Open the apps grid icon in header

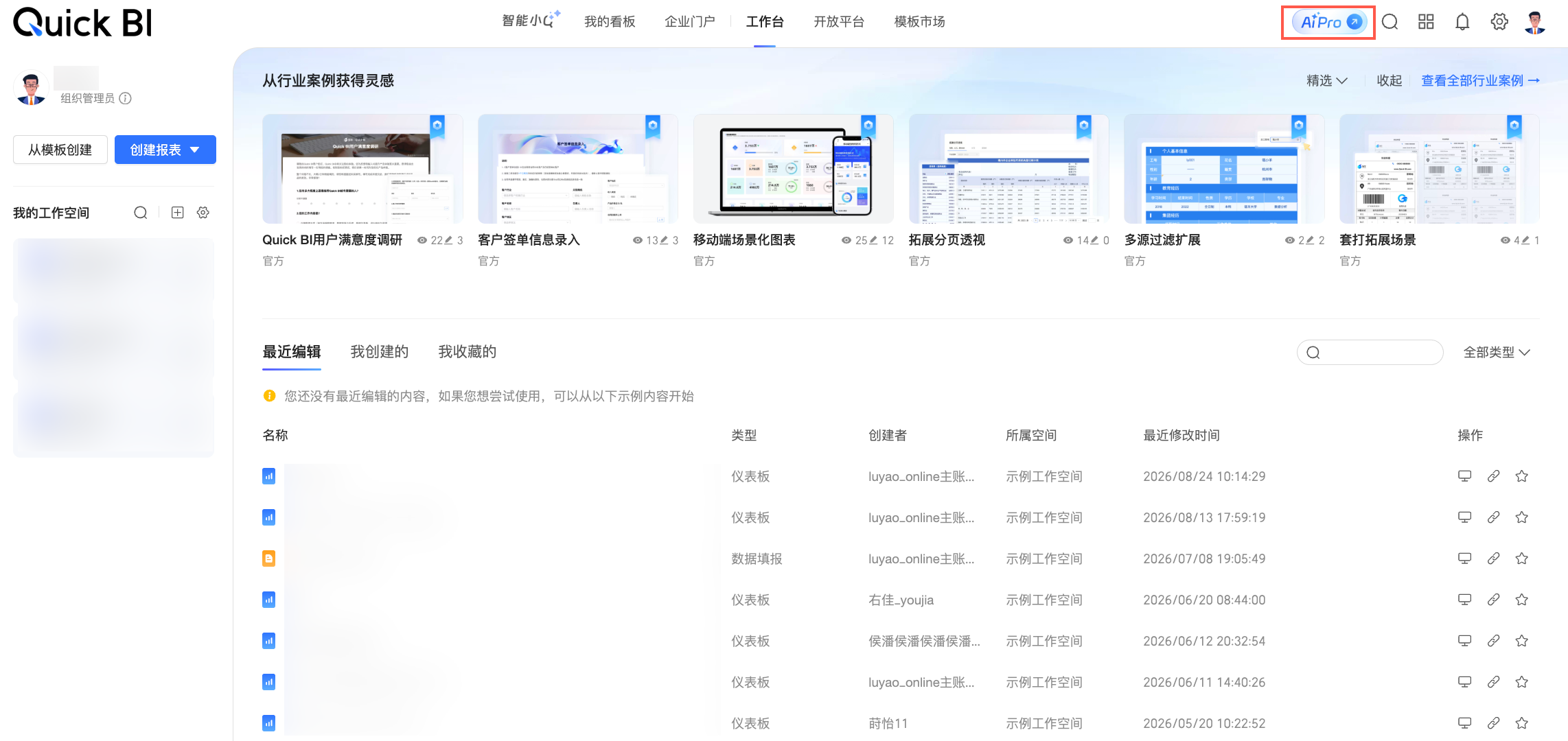pos(1426,22)
